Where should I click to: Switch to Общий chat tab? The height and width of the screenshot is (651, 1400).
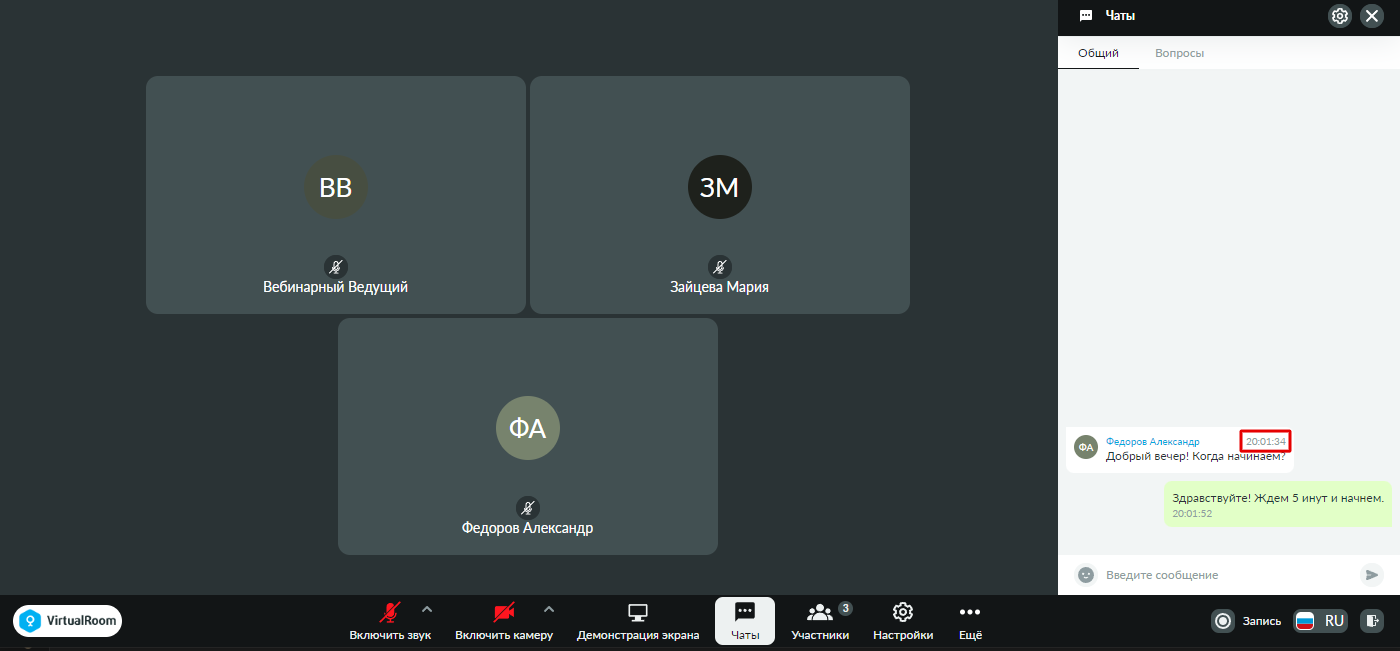1098,53
